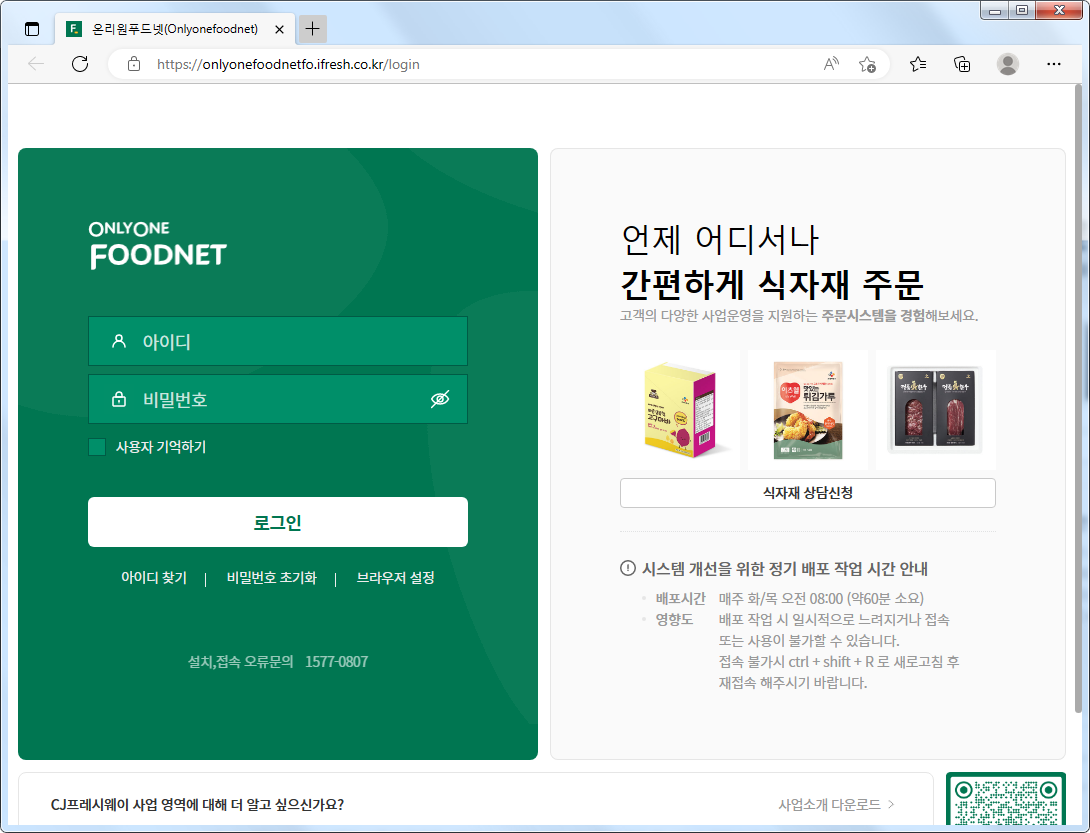Open a new browser tab
Screen dimensions: 1090x833
pos(313,29)
